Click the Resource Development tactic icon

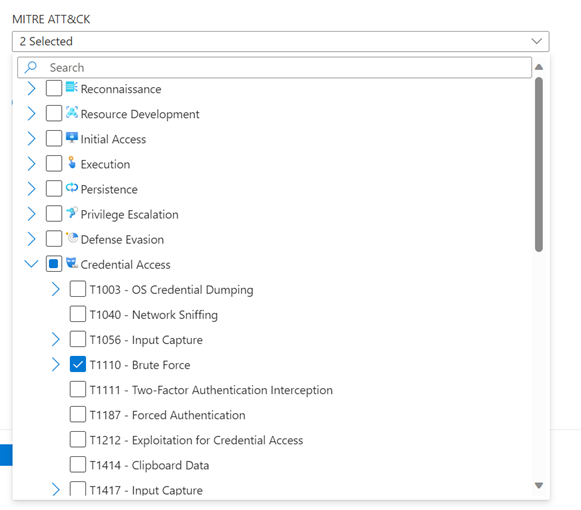coord(72,112)
